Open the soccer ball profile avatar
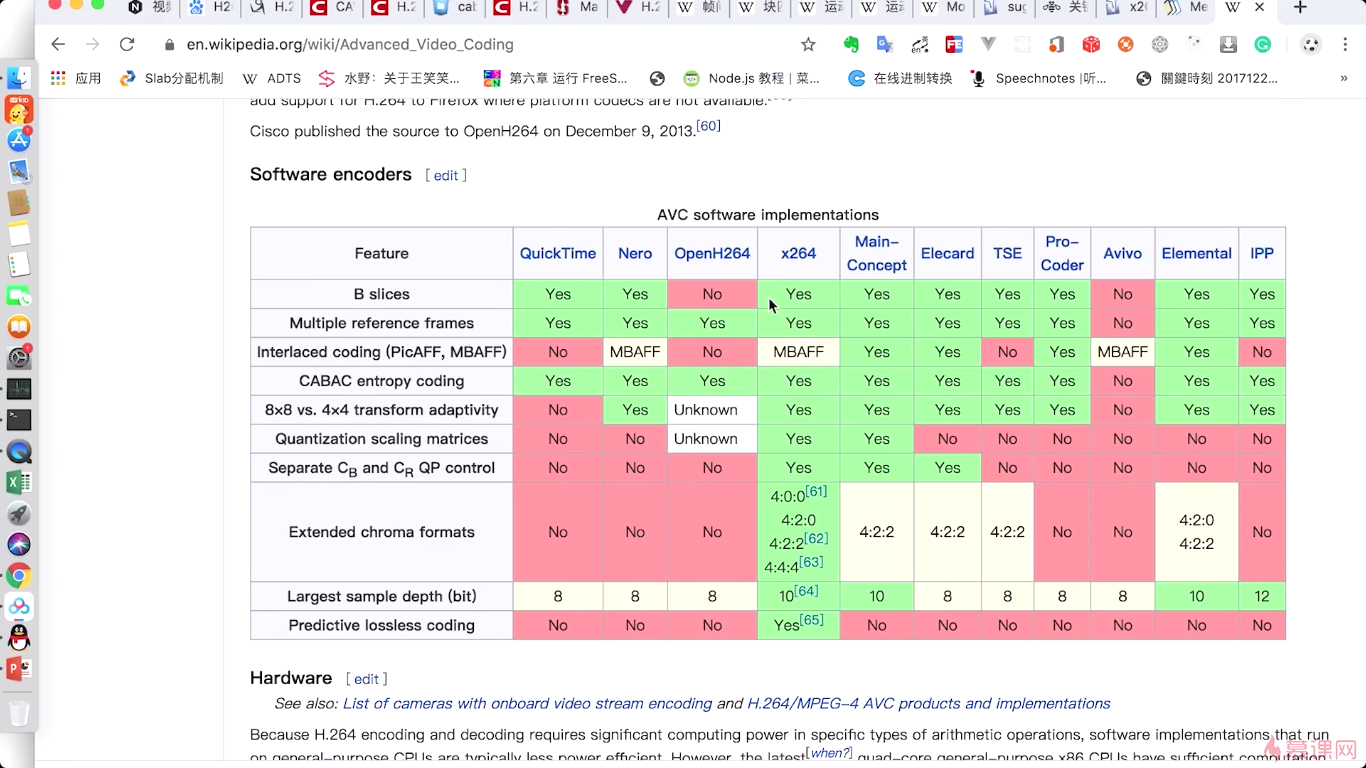1366x768 pixels. point(1310,44)
